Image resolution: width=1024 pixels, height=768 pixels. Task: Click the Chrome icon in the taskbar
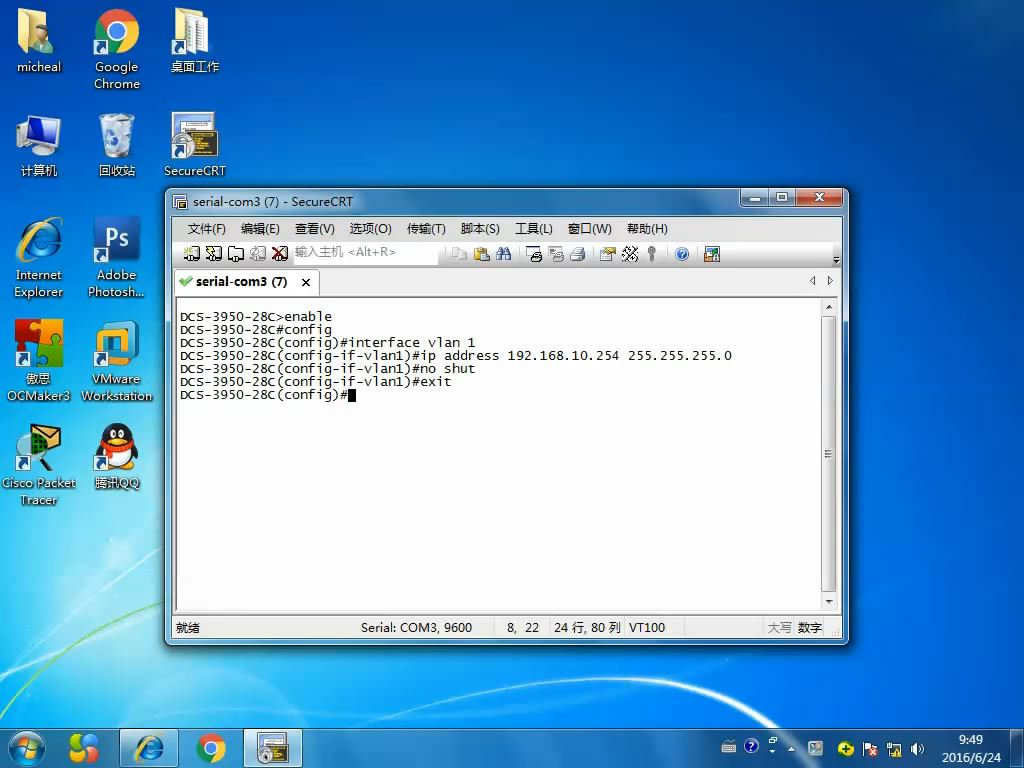tap(211, 748)
